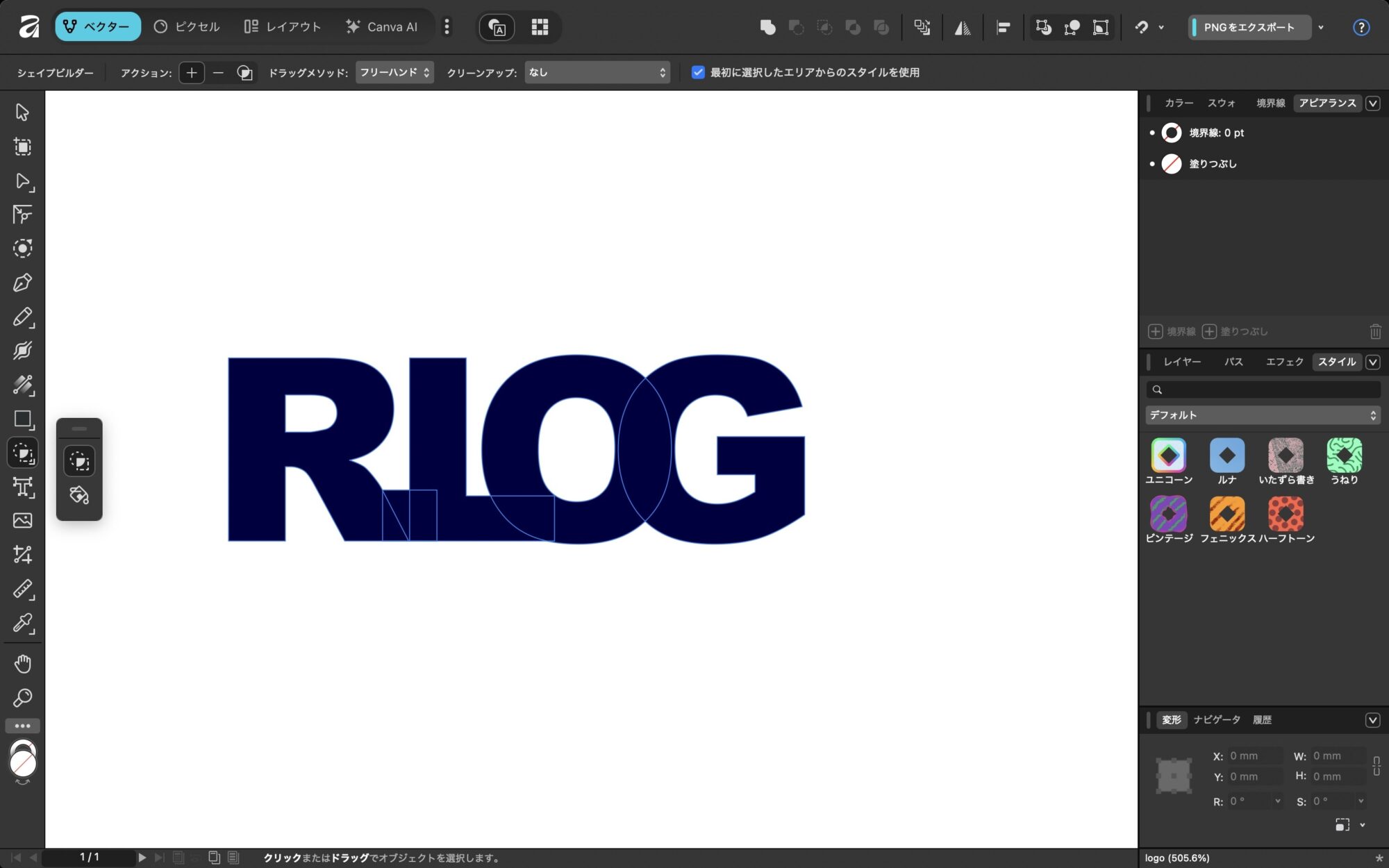Switch to the ピクセル persona tab
Viewport: 1389px width, 868px height.
187,27
